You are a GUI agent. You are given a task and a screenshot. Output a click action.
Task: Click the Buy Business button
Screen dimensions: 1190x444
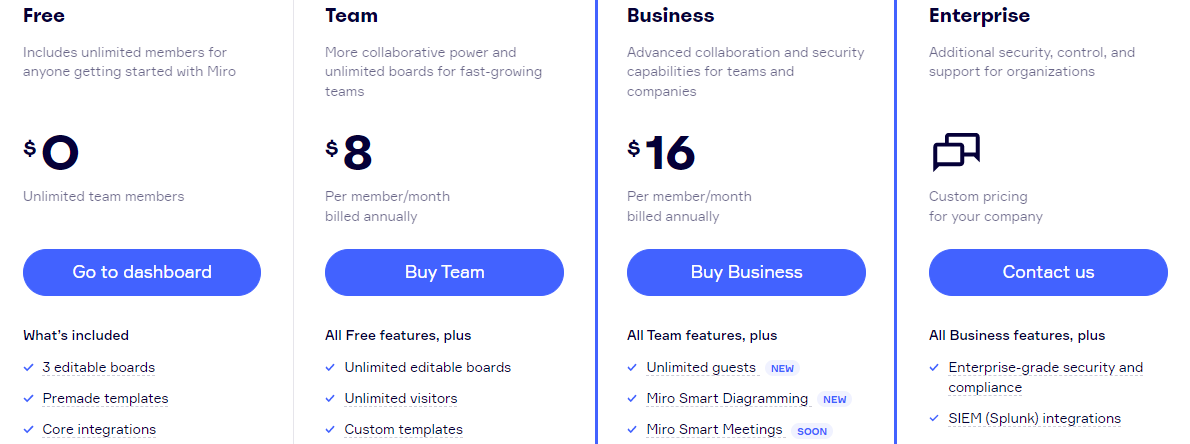pos(746,272)
